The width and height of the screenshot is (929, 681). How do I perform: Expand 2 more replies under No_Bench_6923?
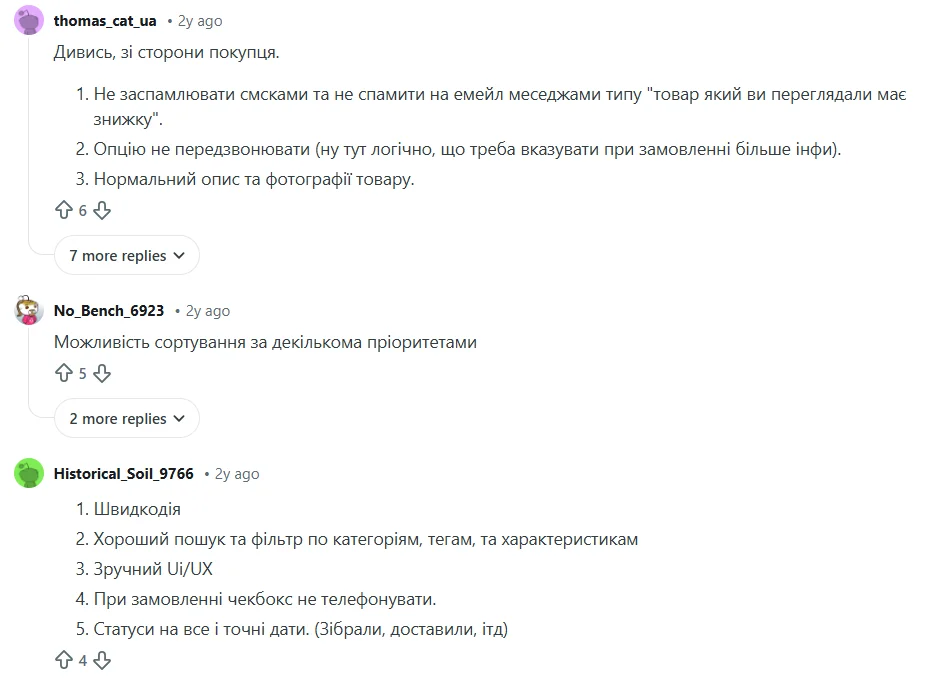pos(126,418)
